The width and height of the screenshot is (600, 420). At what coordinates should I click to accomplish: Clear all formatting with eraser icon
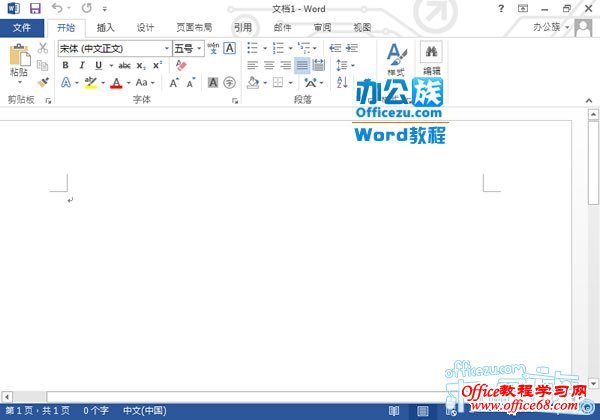(x=181, y=65)
